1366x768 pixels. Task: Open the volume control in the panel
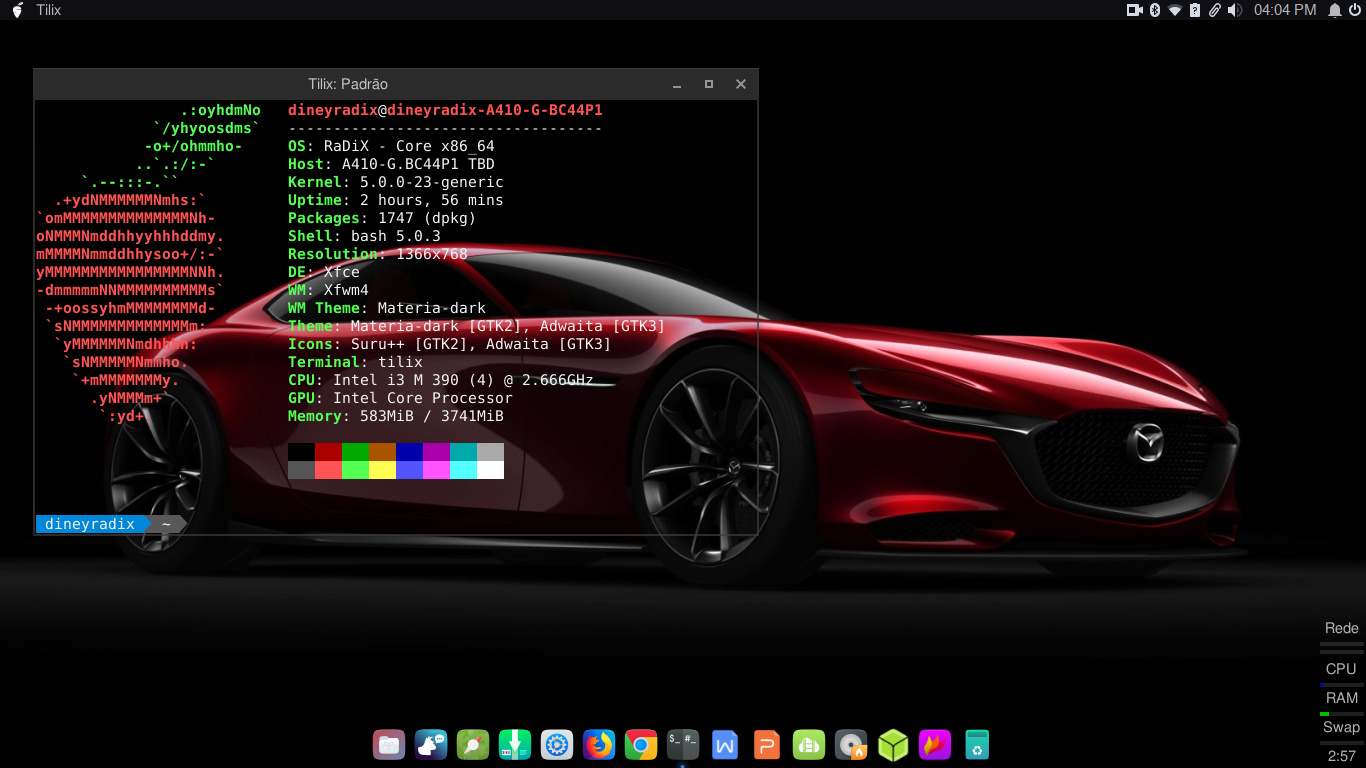pyautogui.click(x=1234, y=10)
